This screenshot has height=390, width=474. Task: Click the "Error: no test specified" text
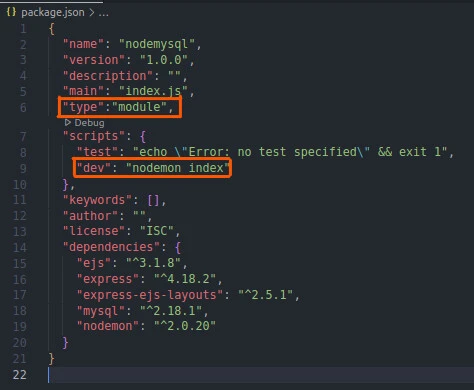pos(272,152)
